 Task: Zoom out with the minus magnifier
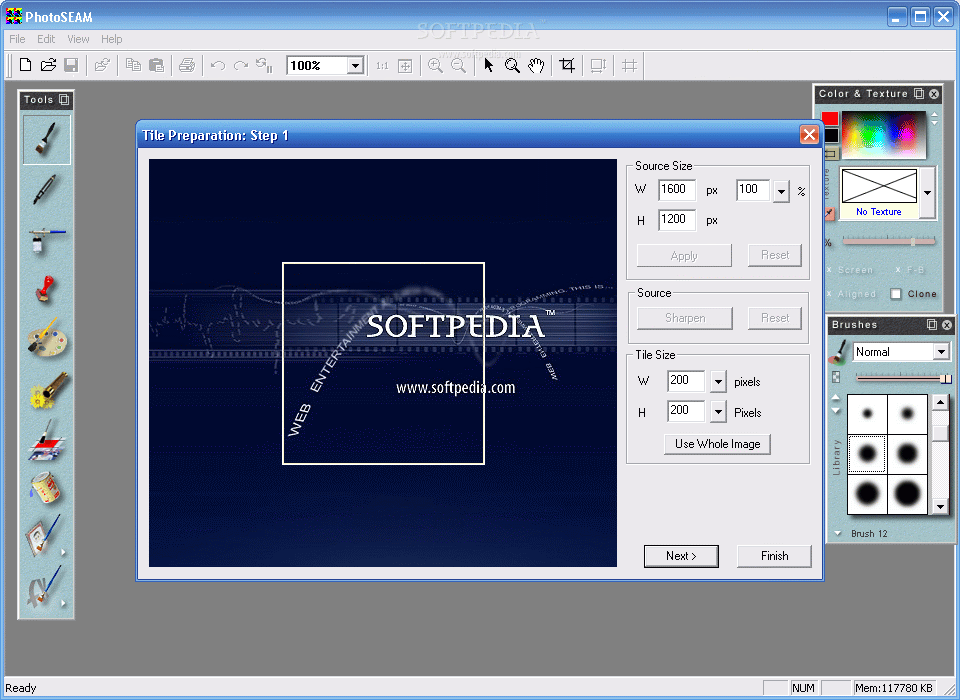pos(459,65)
